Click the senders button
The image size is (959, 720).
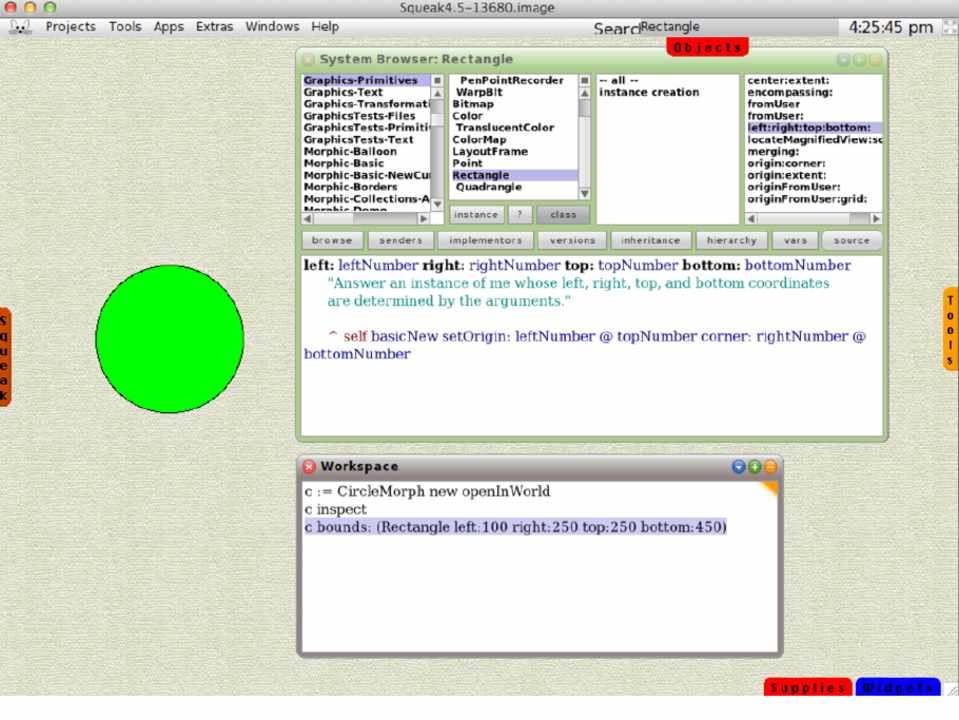point(400,240)
